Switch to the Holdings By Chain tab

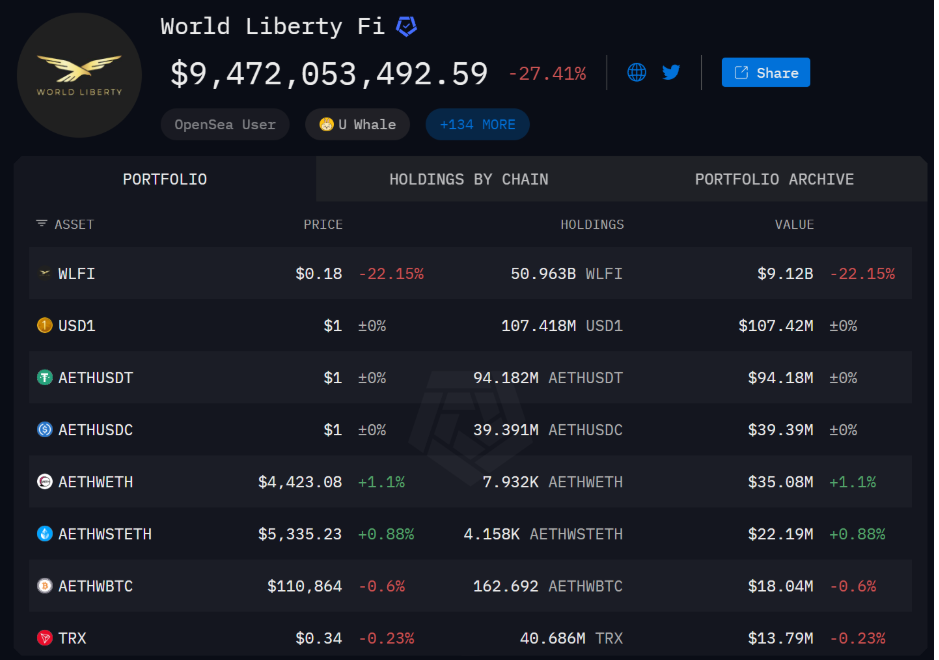469,179
